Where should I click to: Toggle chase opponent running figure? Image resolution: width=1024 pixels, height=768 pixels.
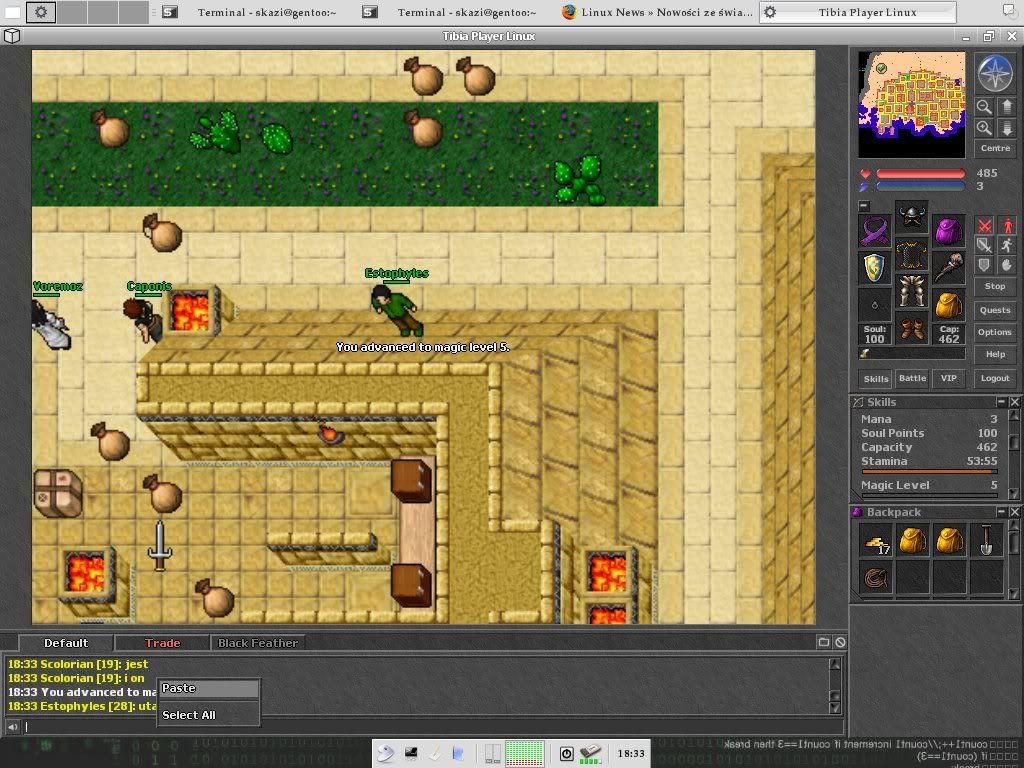(x=1006, y=246)
